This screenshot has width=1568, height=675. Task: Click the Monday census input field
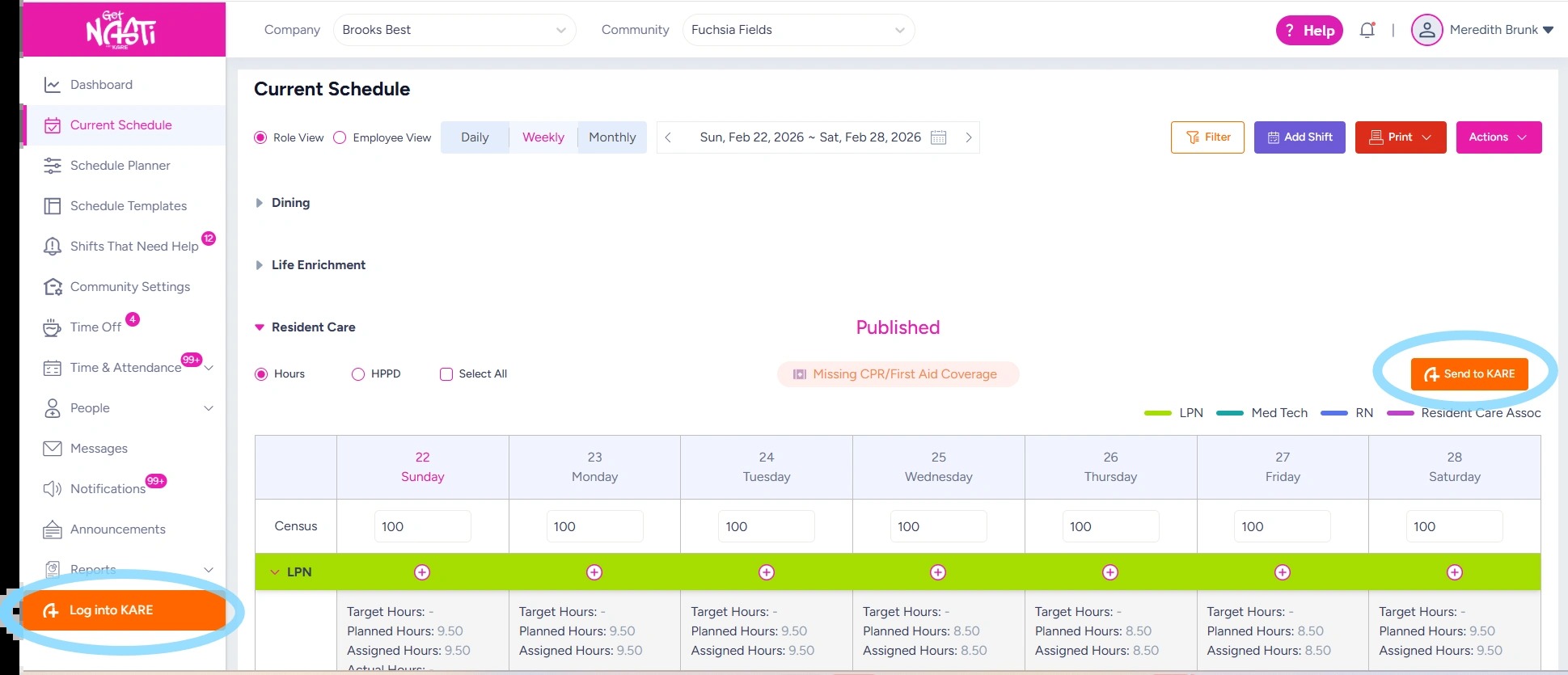[594, 526]
